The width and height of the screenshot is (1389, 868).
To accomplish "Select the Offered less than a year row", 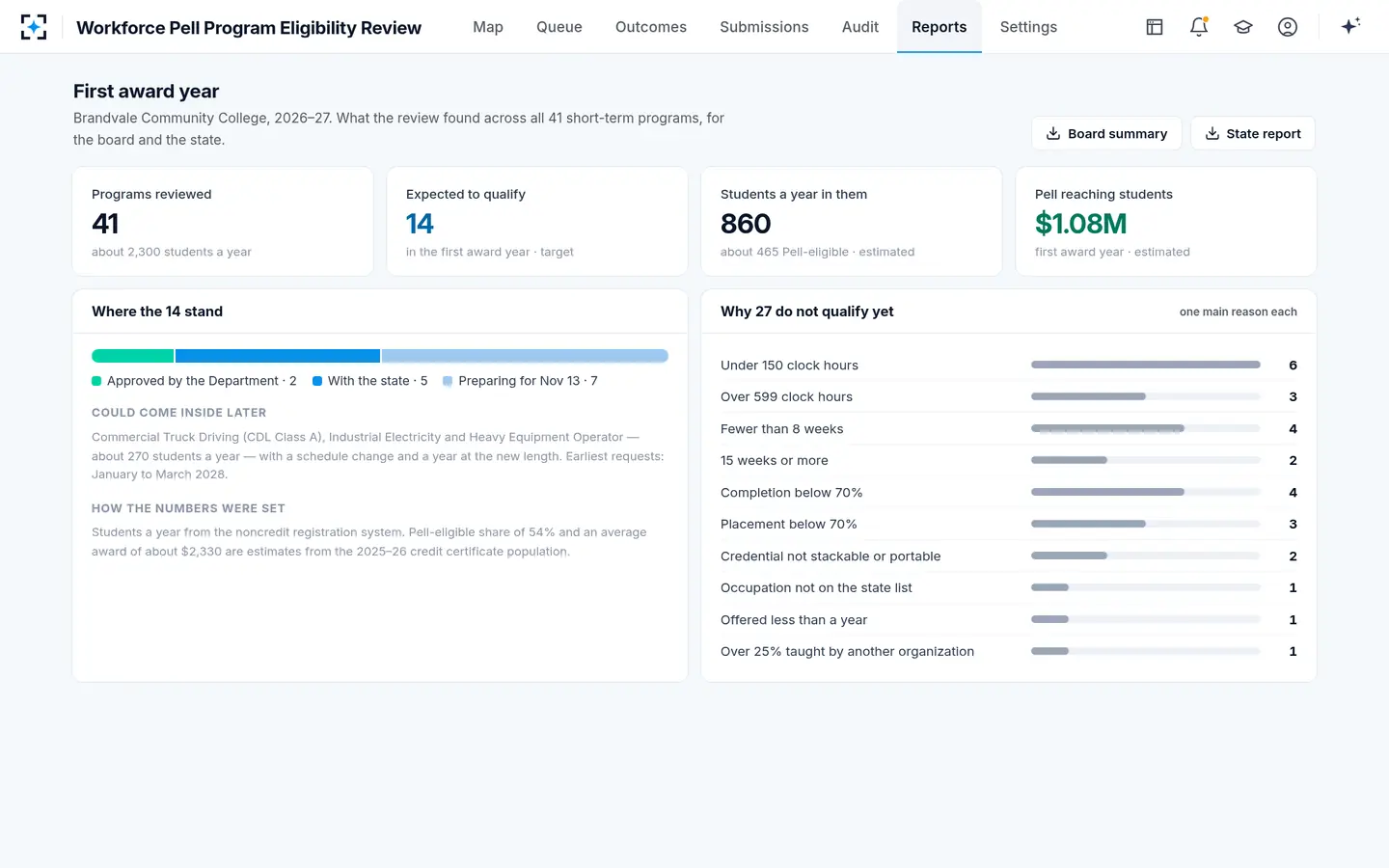I will [1009, 619].
